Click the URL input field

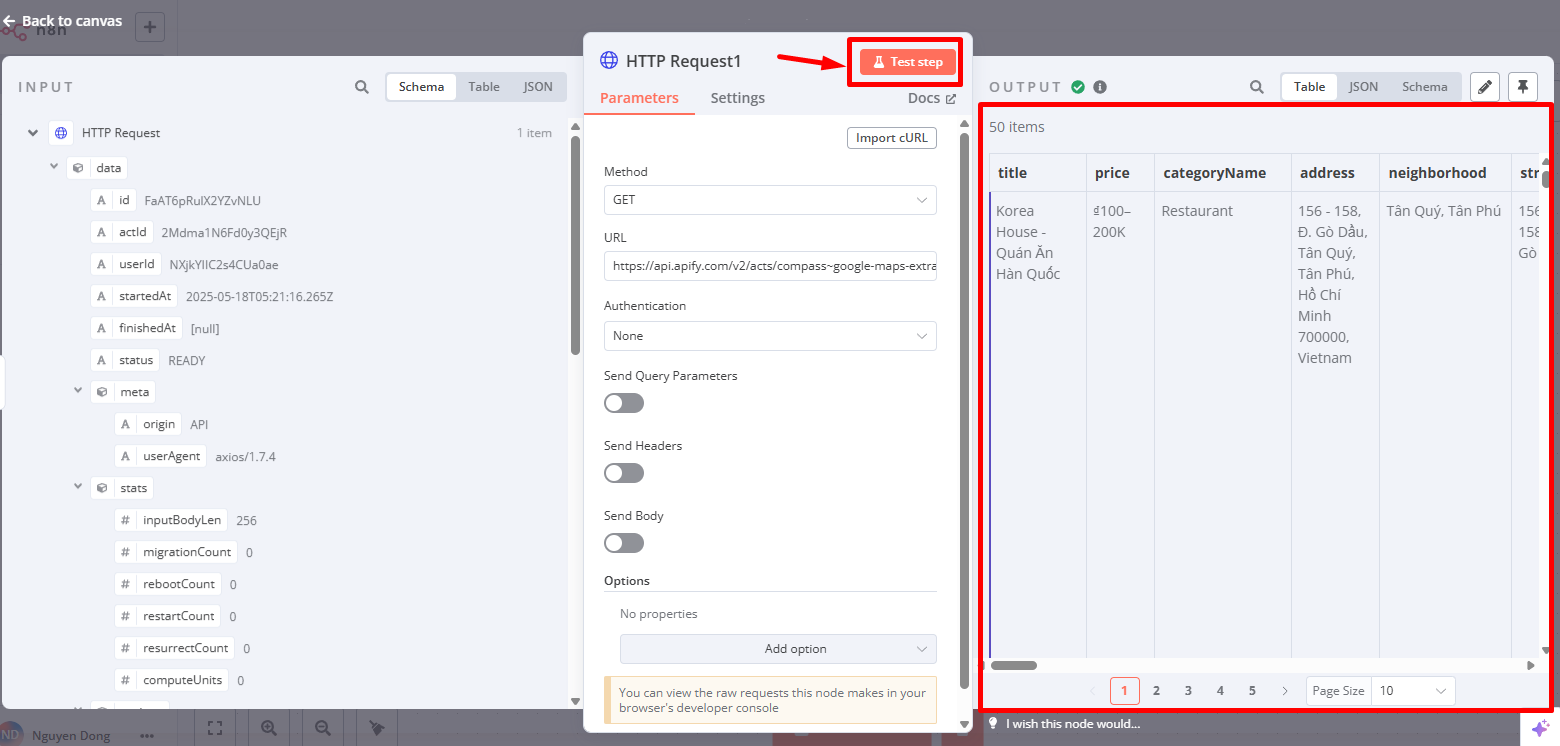click(770, 268)
